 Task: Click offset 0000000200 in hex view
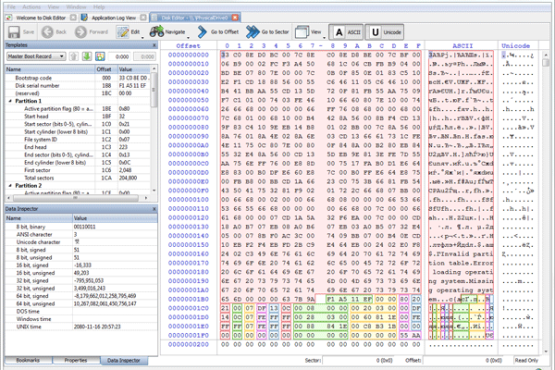coord(188,345)
